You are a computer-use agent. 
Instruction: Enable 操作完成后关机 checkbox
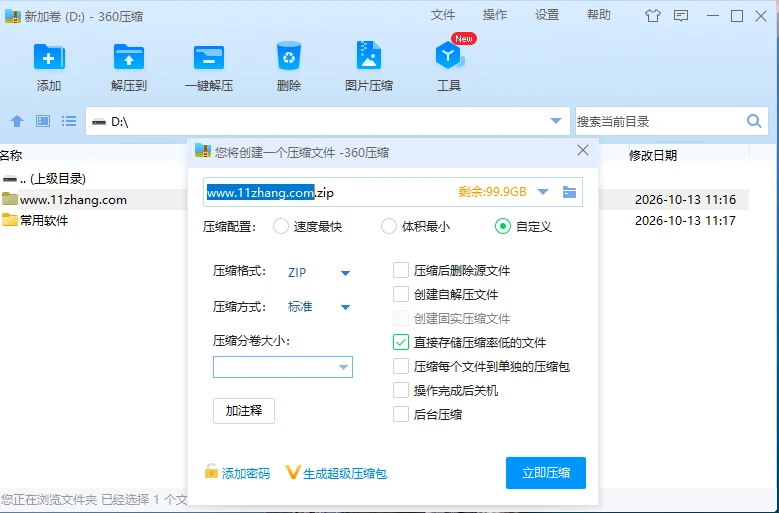tap(401, 390)
